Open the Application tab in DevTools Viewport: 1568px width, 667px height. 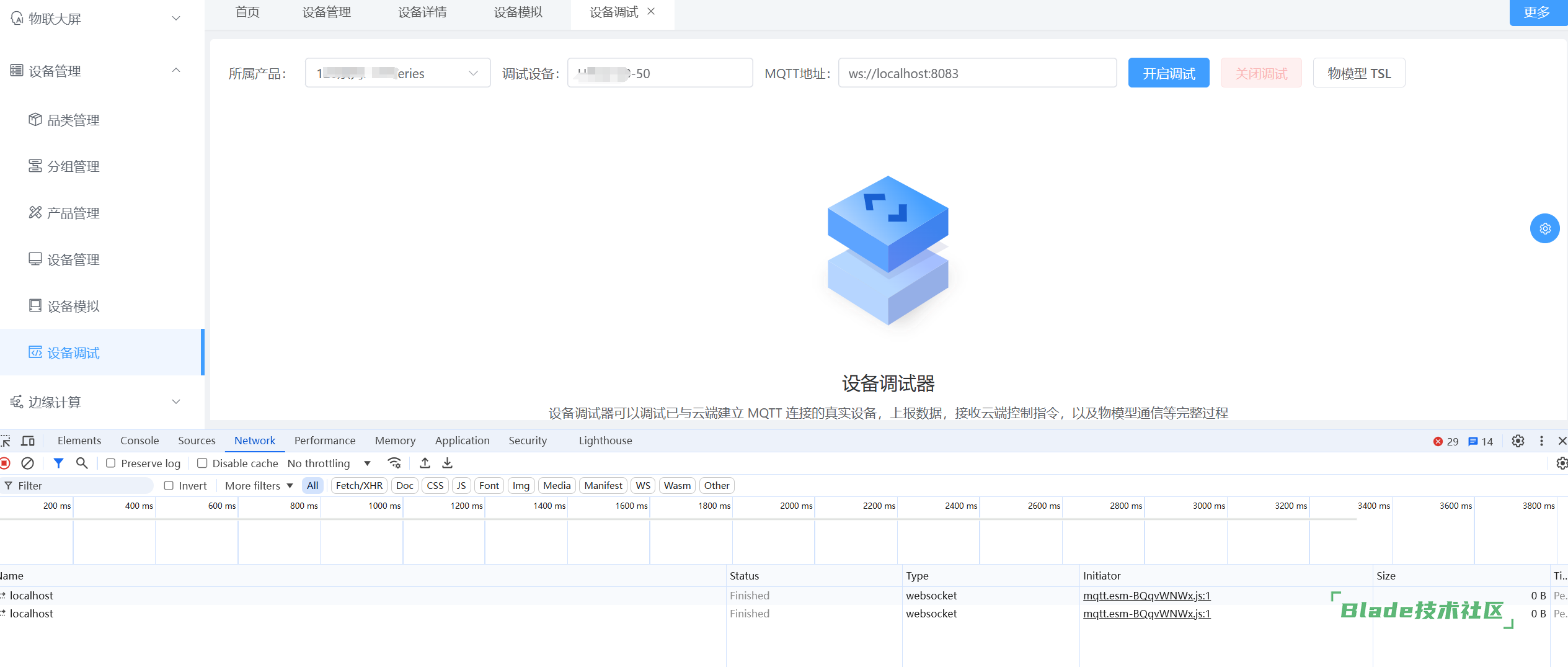[462, 441]
